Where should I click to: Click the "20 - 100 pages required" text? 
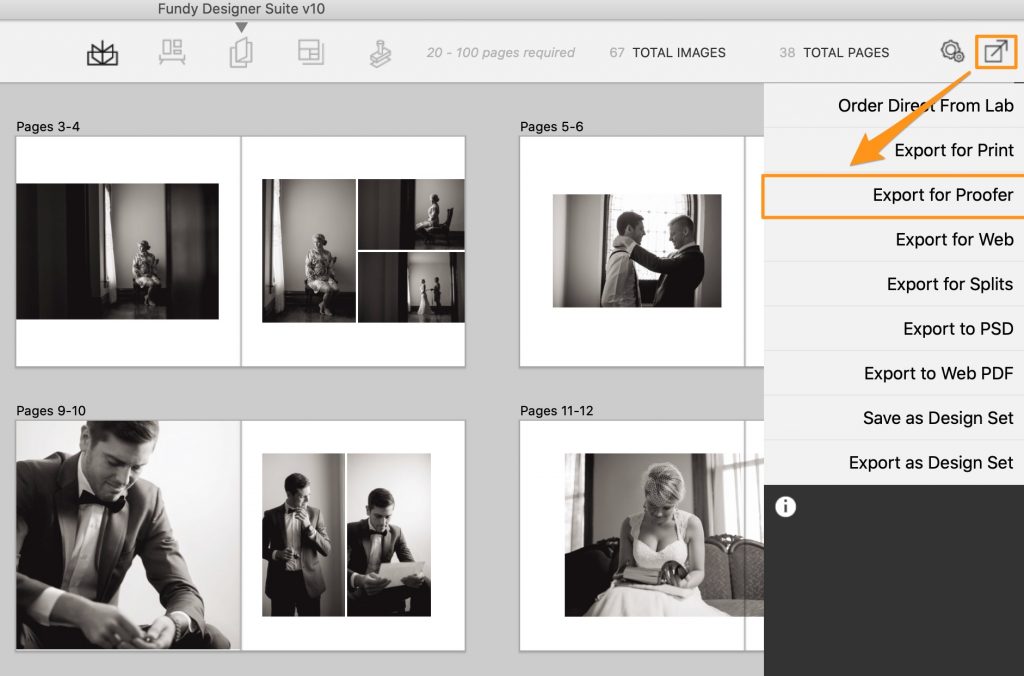click(x=501, y=53)
